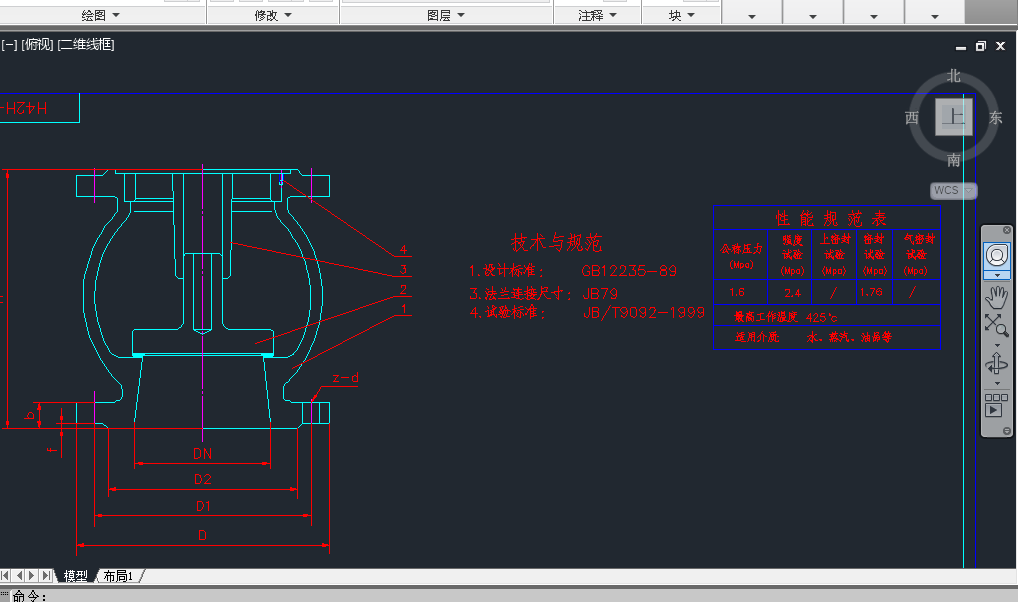Expand the 绘图 ribbon panel
1018x602 pixels.
[x=101, y=15]
